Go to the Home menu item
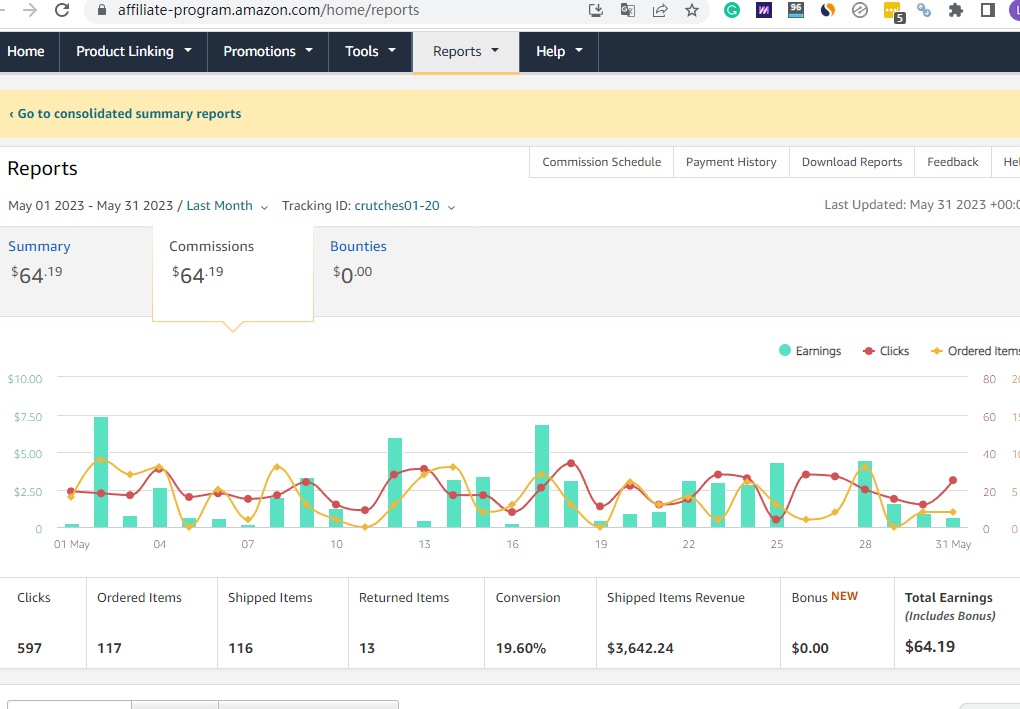This screenshot has width=1020, height=709. 26,51
